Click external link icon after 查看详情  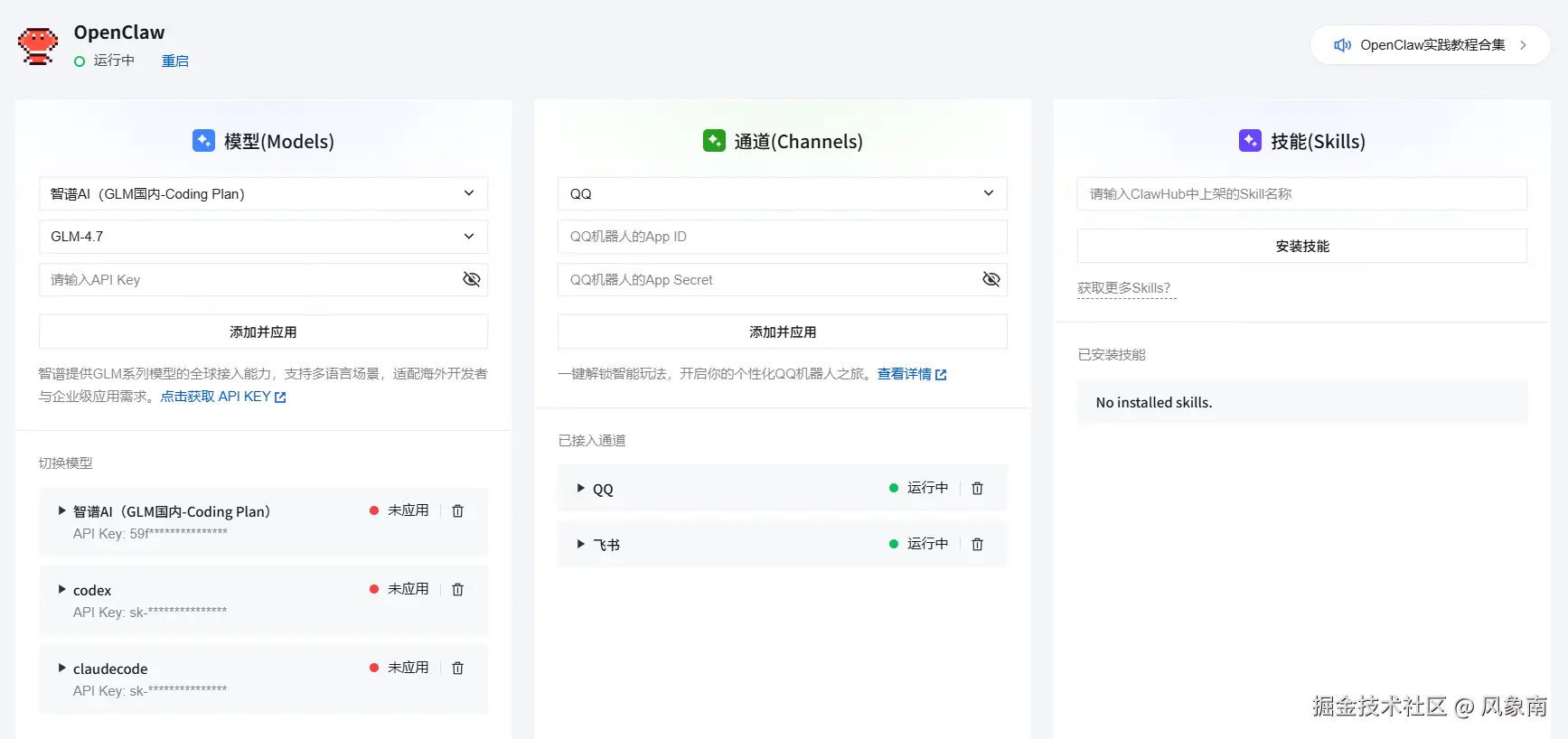(x=941, y=375)
